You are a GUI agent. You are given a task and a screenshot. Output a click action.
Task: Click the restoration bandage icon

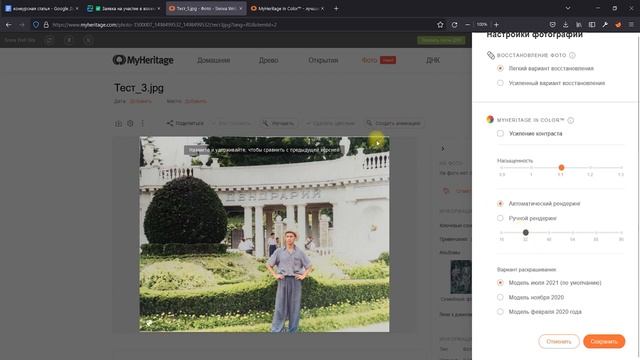click(x=491, y=55)
